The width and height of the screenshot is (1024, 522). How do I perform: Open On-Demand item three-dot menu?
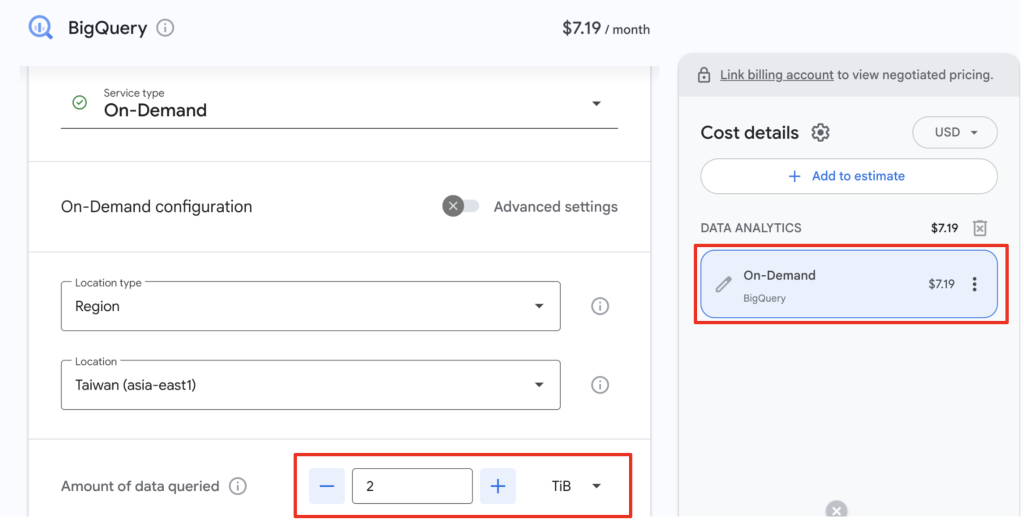[x=974, y=284]
